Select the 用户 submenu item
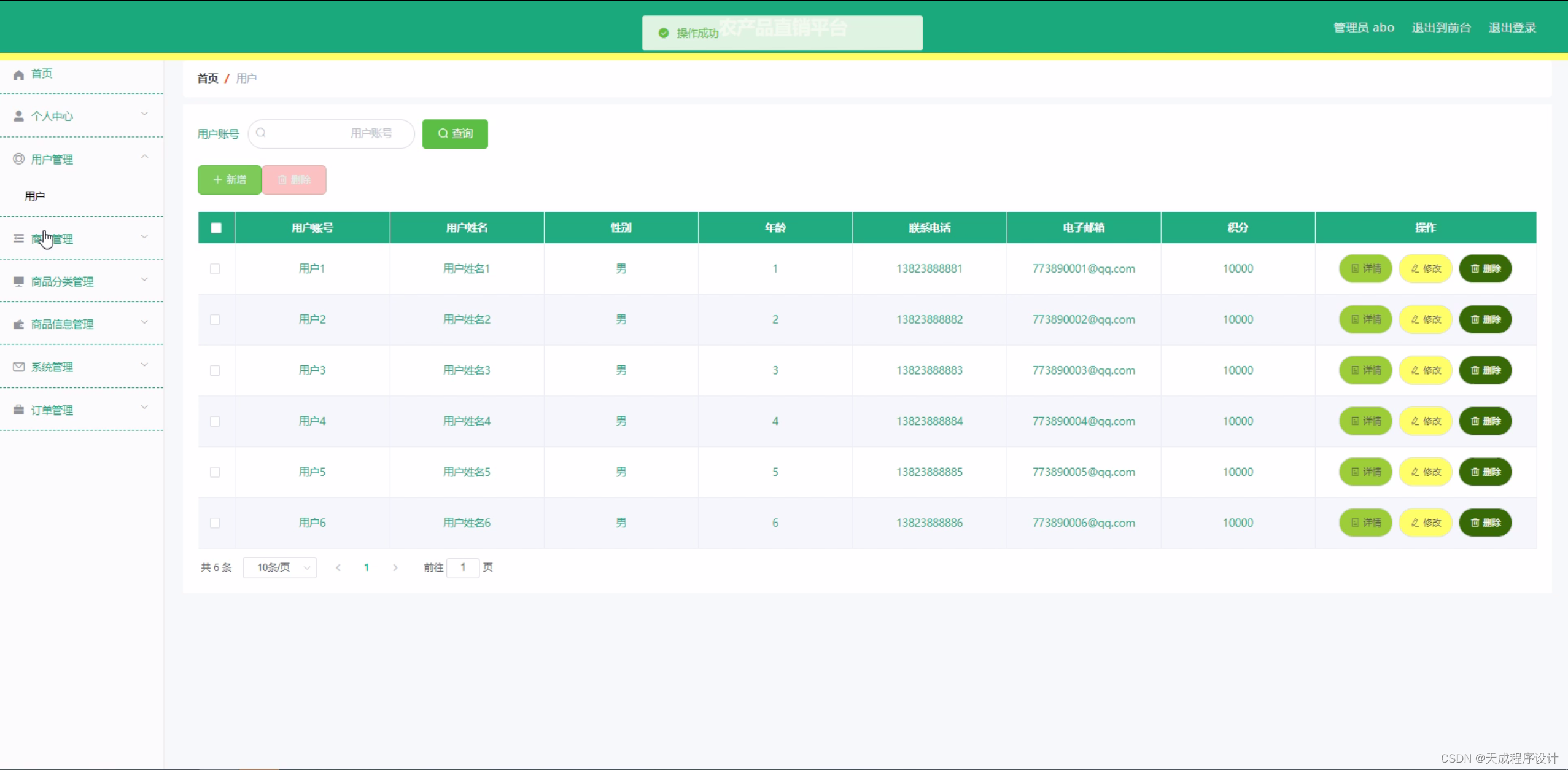 click(35, 196)
